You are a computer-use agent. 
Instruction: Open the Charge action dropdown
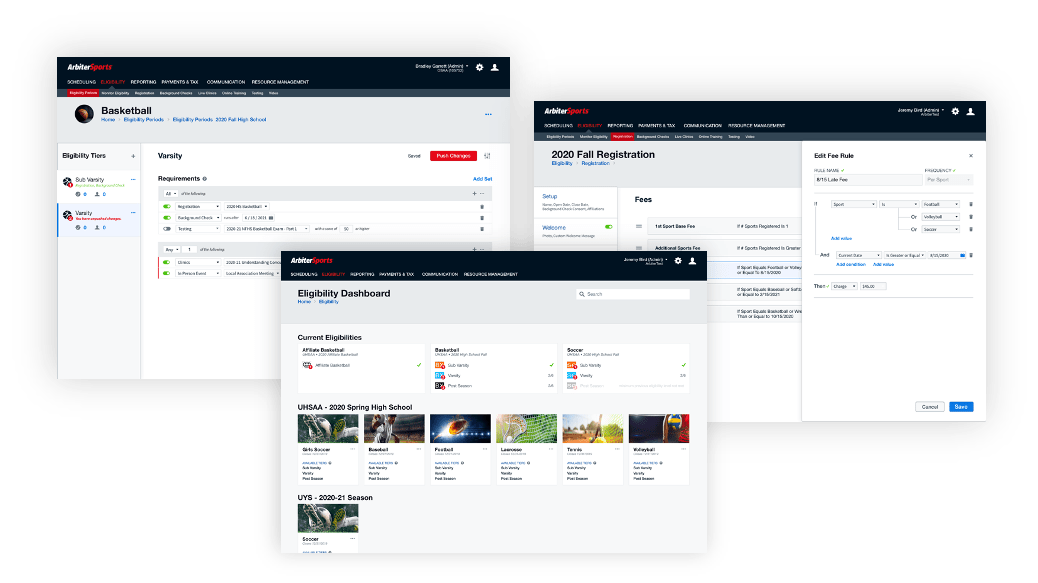point(844,287)
